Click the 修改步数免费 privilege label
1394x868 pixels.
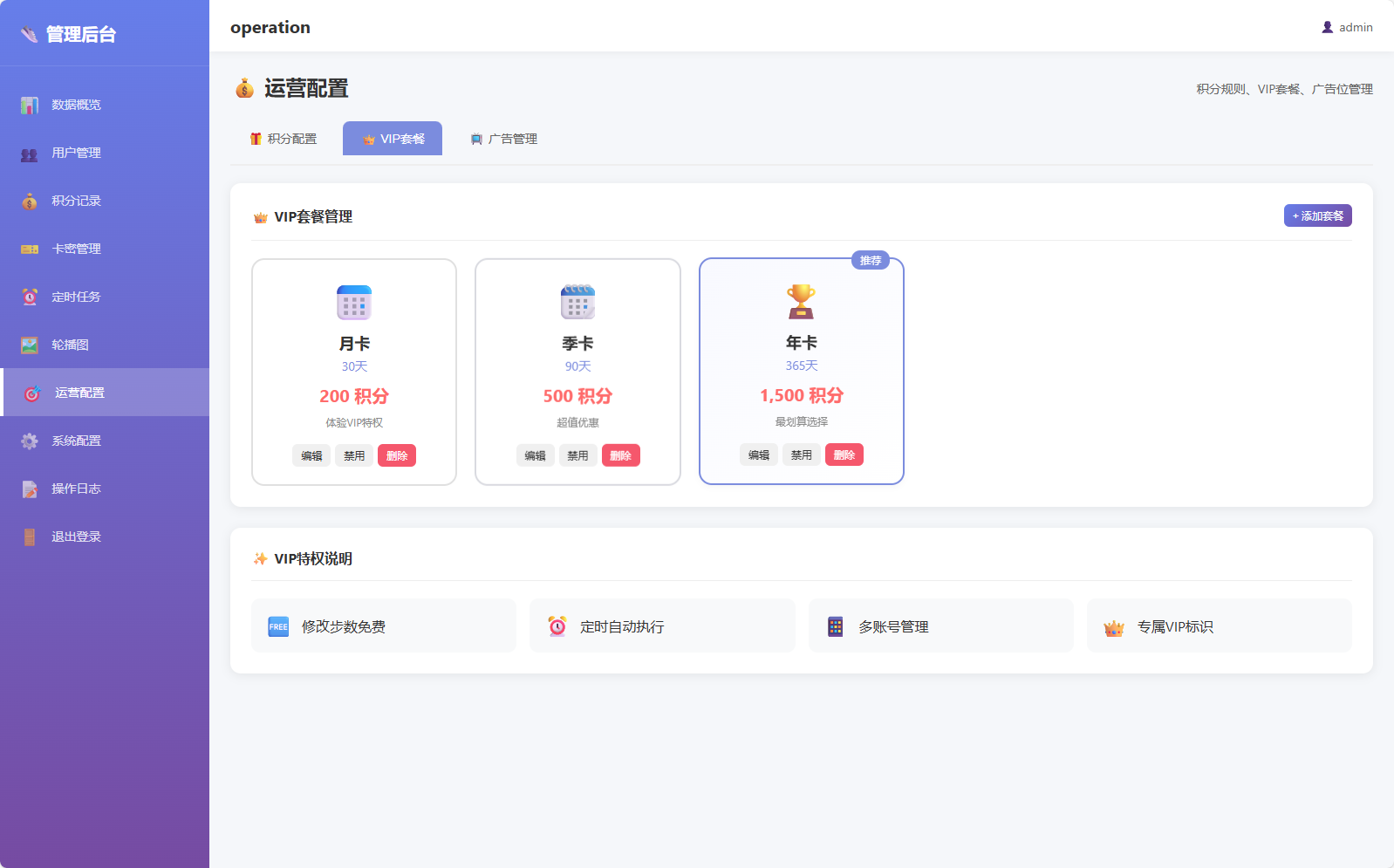(x=344, y=626)
